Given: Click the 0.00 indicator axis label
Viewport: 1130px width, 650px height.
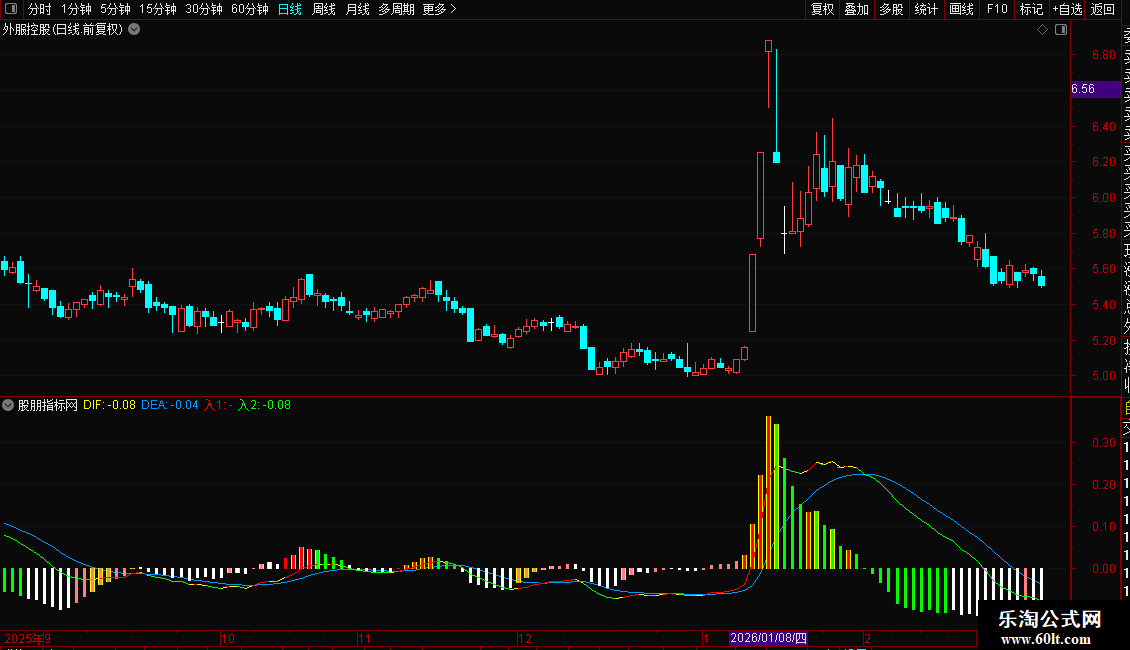Looking at the screenshot, I should coord(1103,569).
